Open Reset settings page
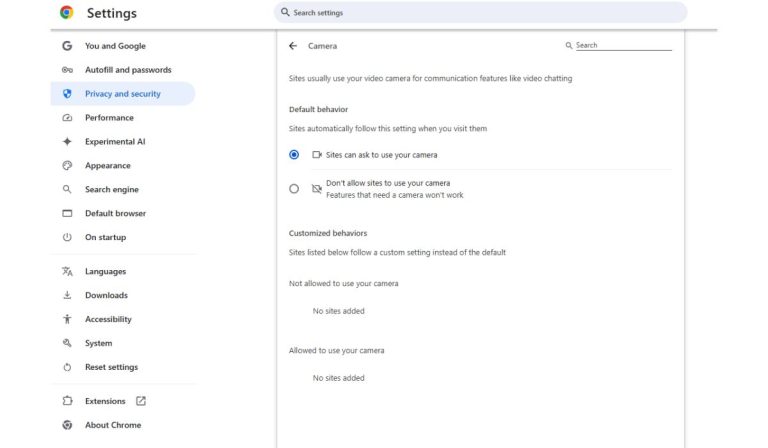 click(x=111, y=367)
